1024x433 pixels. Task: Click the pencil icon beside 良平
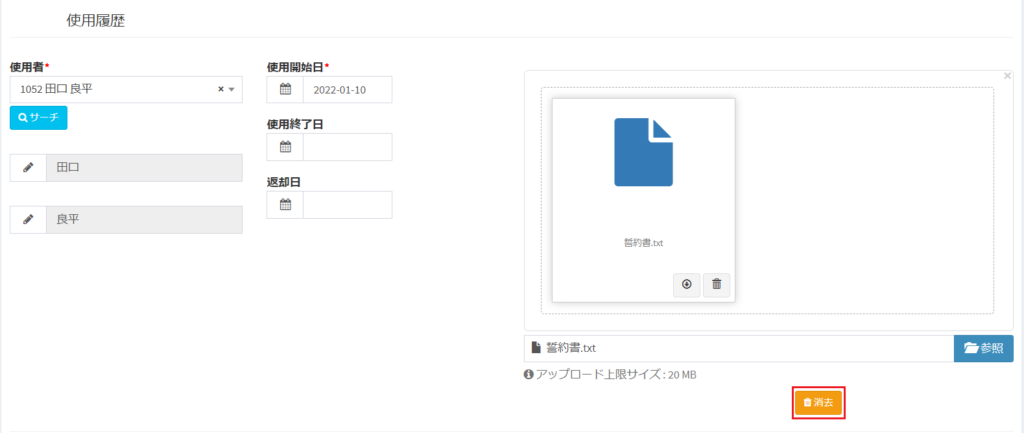(x=28, y=220)
